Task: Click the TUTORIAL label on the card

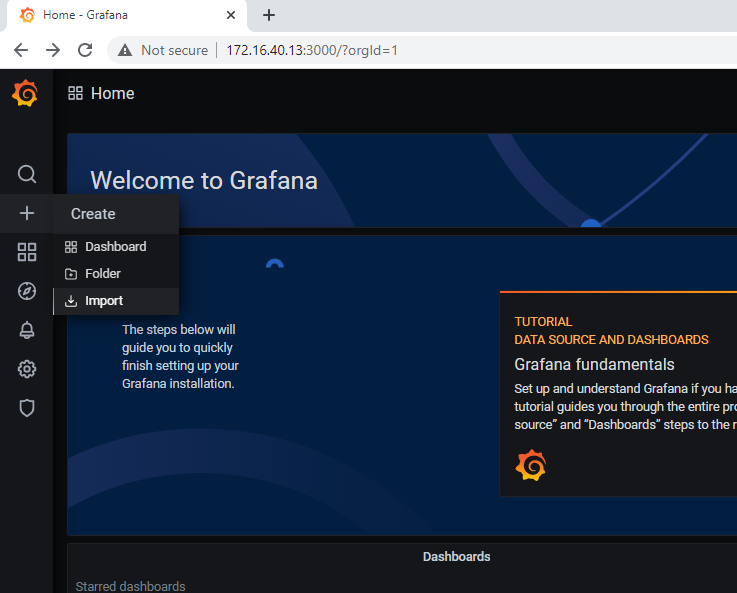Action: pos(543,322)
